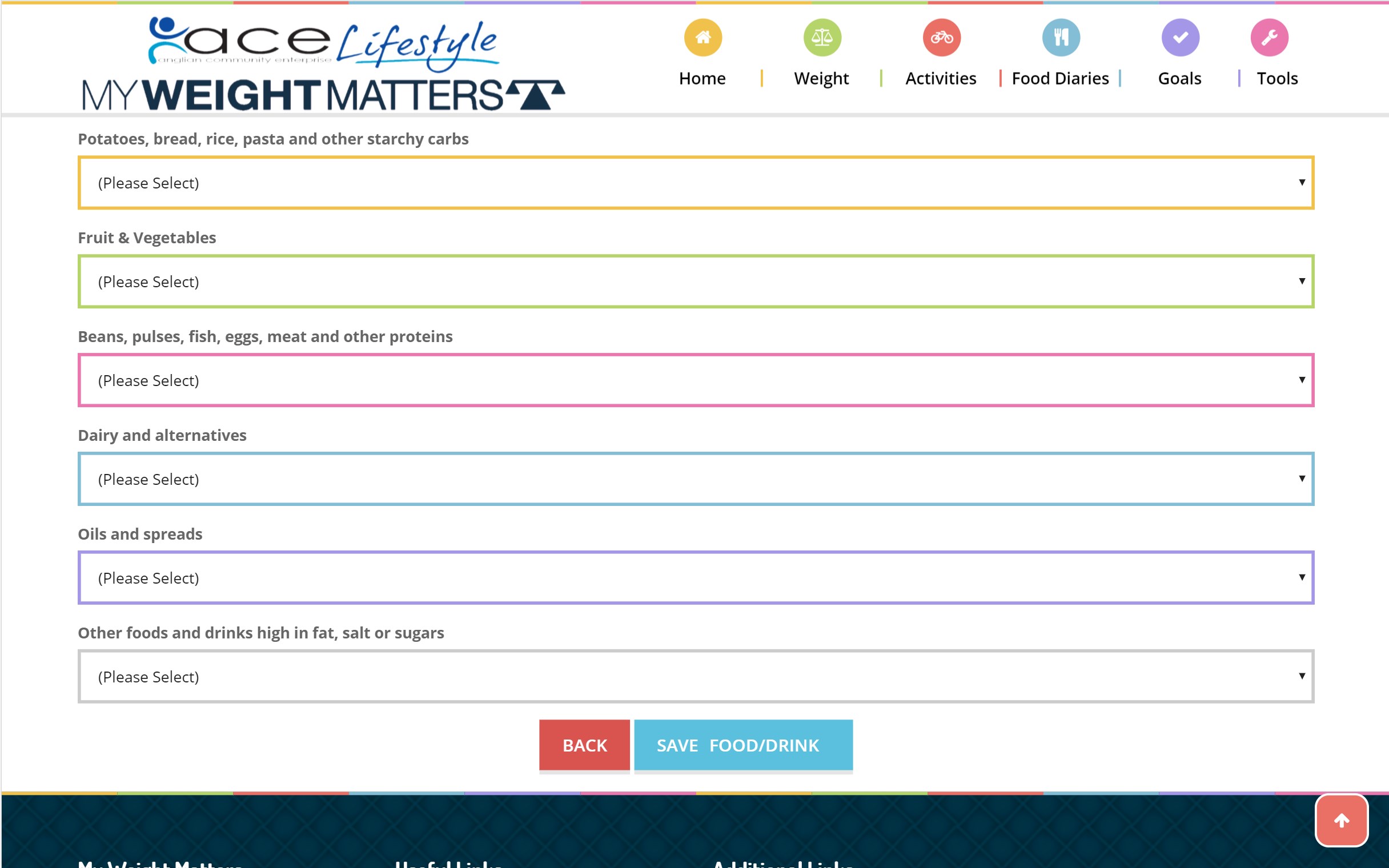Screen dimensions: 1389x868
Task: Click the My Weight Matters banner logo
Action: (x=323, y=95)
